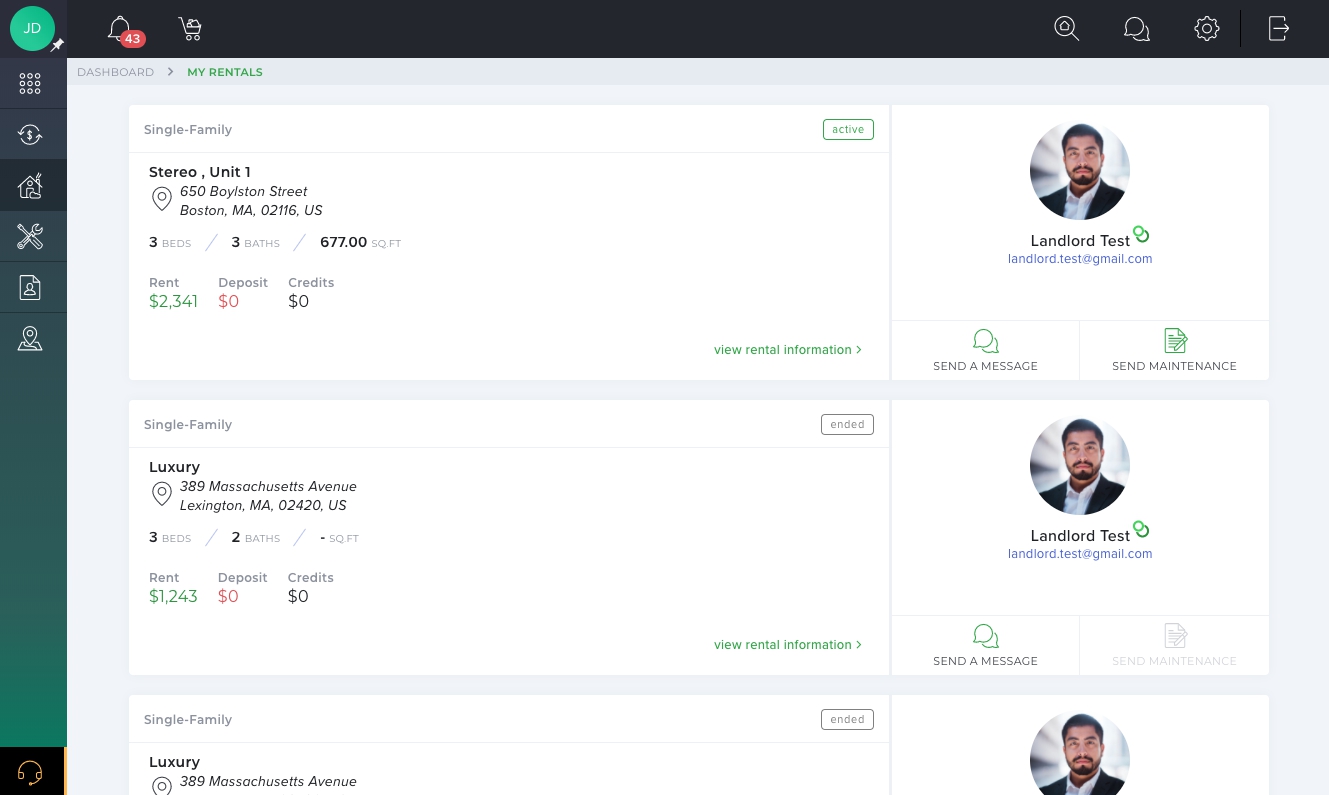Screen dimensions: 1329x795
Task: Send maintenance request for Stereo Unit 1
Action: 1174,351
